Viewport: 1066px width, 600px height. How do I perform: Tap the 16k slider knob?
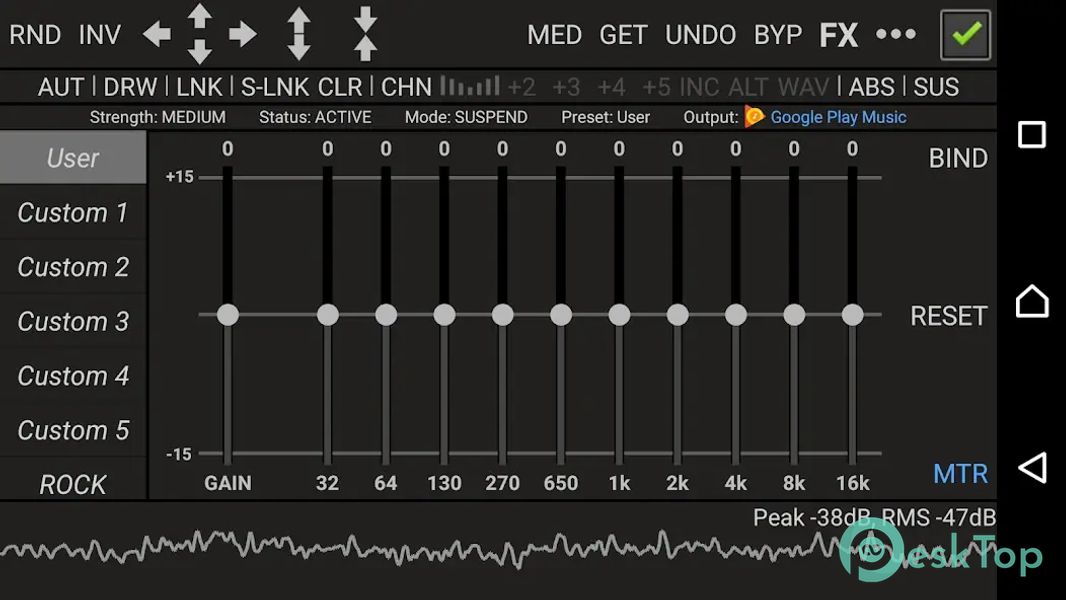tap(853, 315)
